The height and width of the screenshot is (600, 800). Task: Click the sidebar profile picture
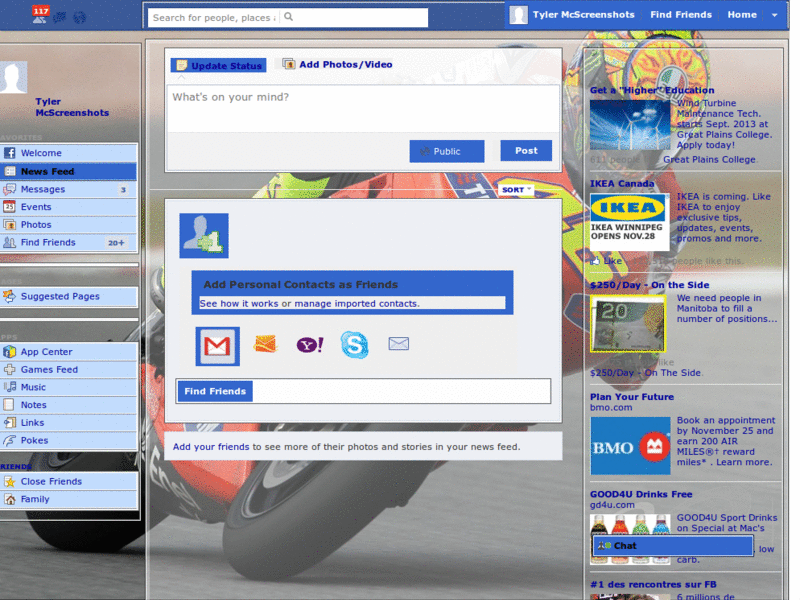click(13, 77)
